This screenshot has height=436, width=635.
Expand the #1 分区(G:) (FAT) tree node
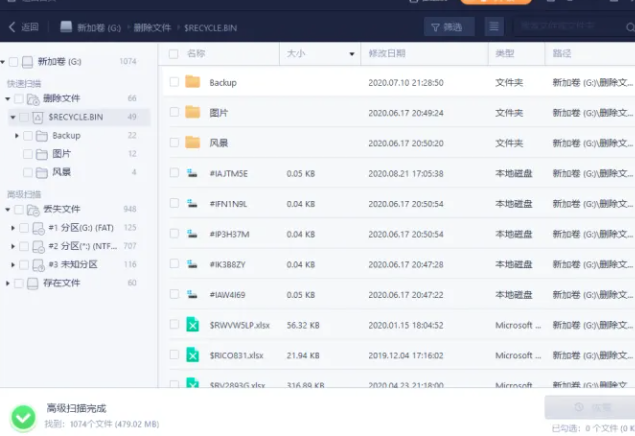pos(14,228)
